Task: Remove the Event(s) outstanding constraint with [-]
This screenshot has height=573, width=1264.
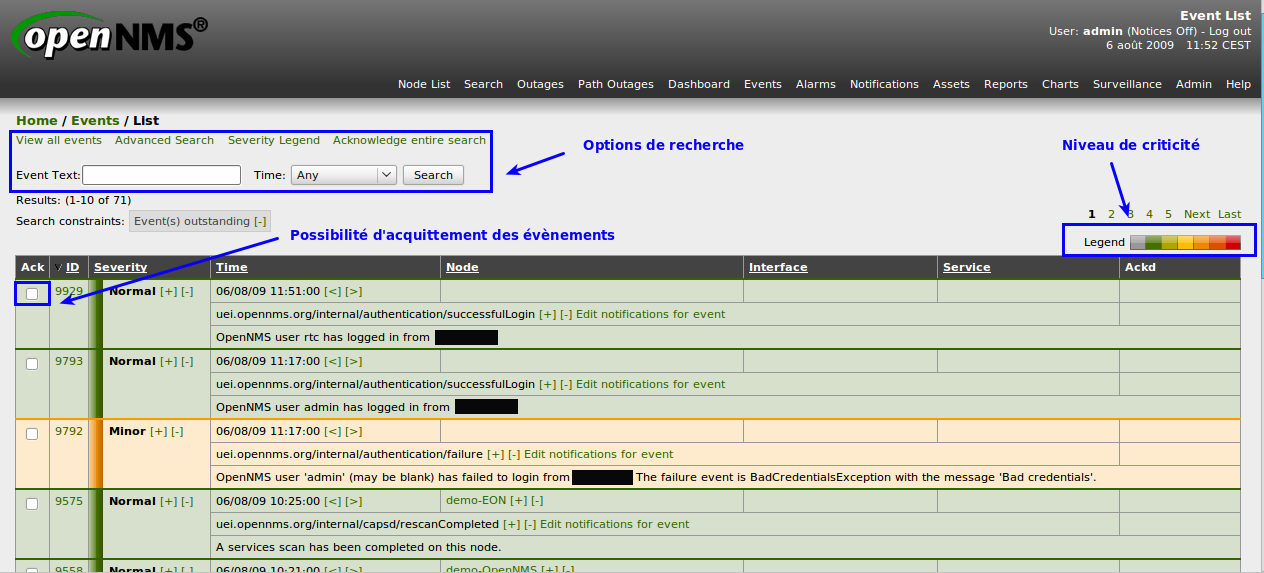Action: tap(260, 221)
